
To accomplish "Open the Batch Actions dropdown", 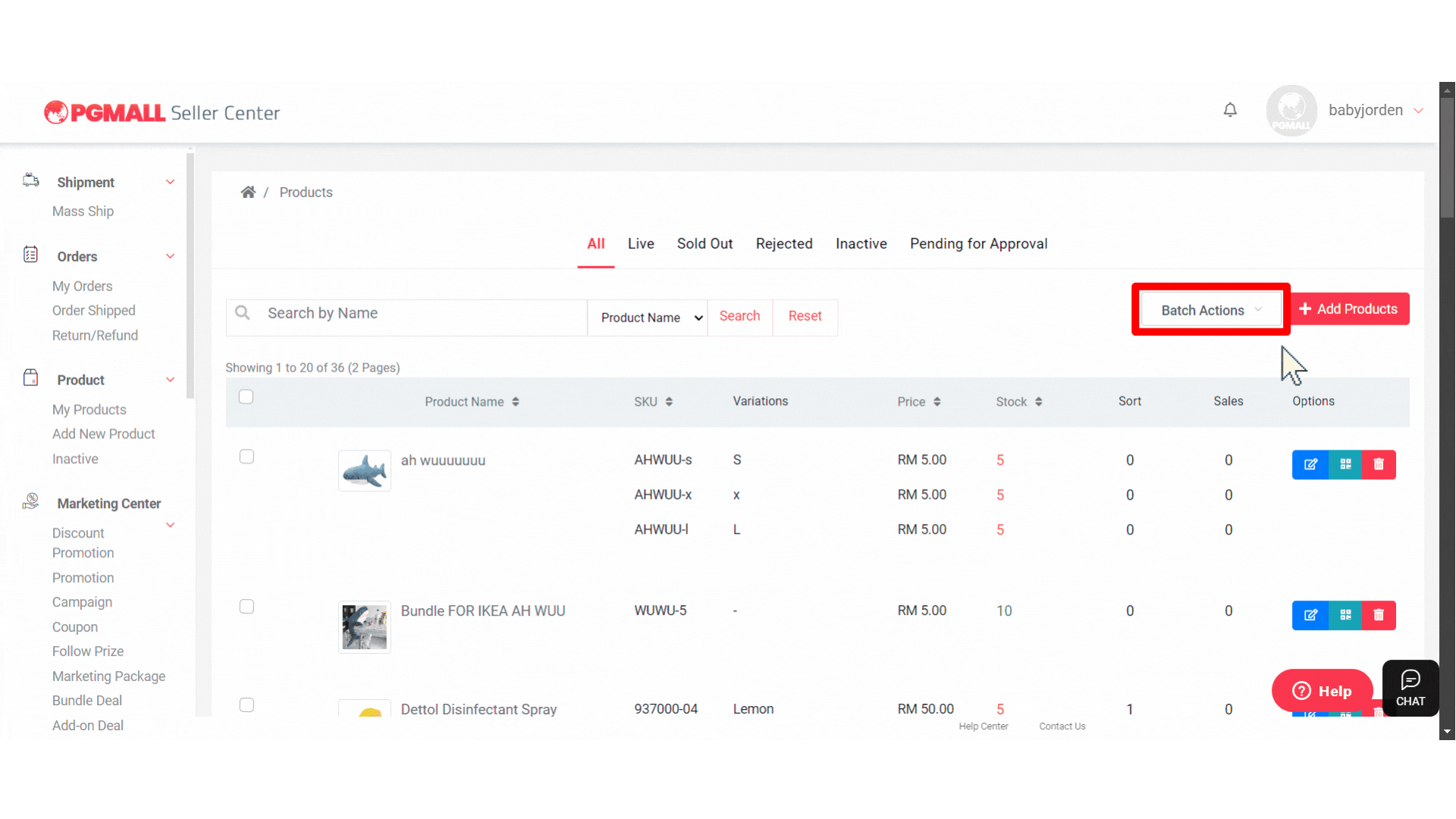I will [1210, 310].
